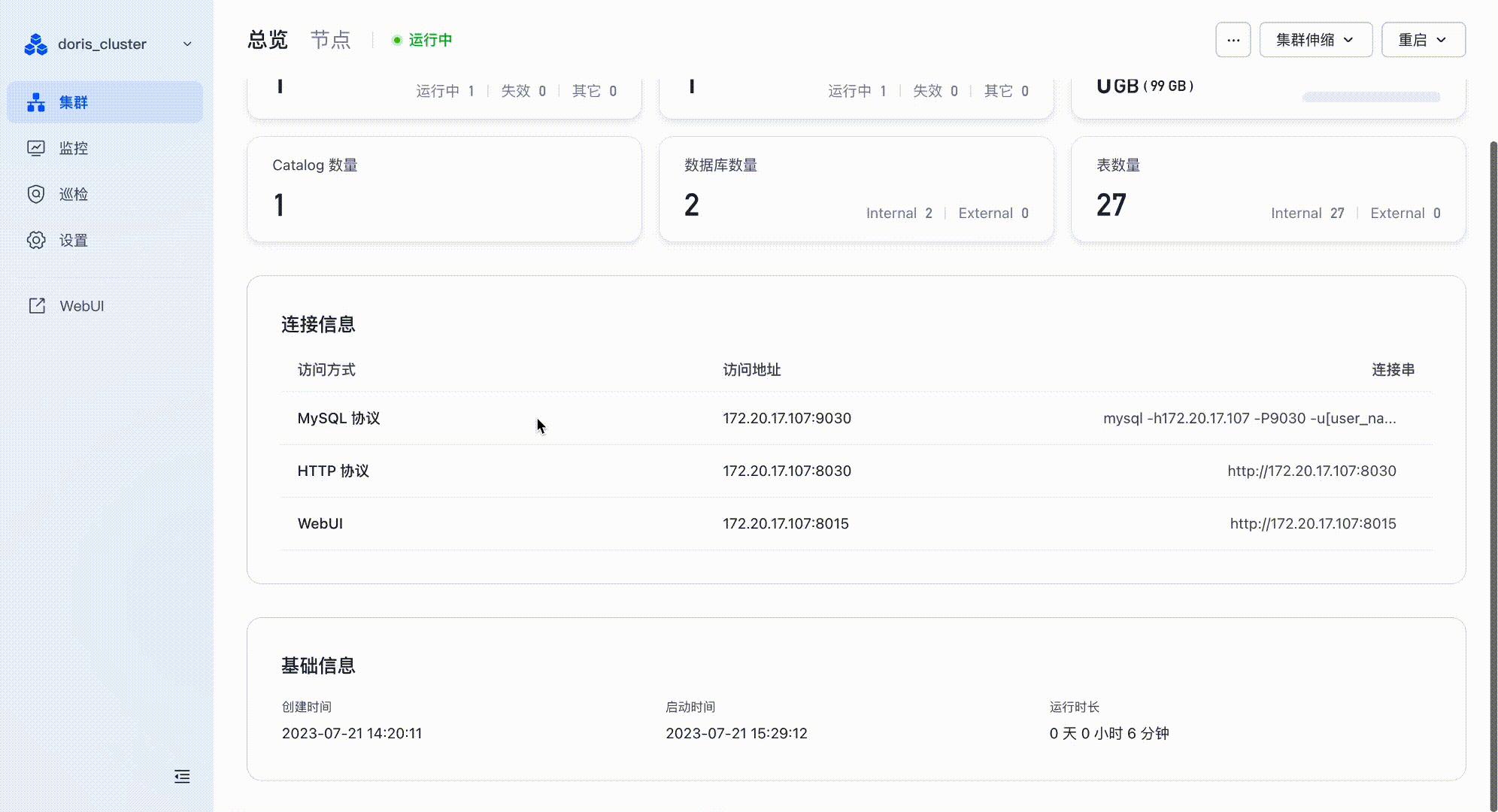
Task: Select the HTTP 协议 row label
Action: tap(333, 471)
